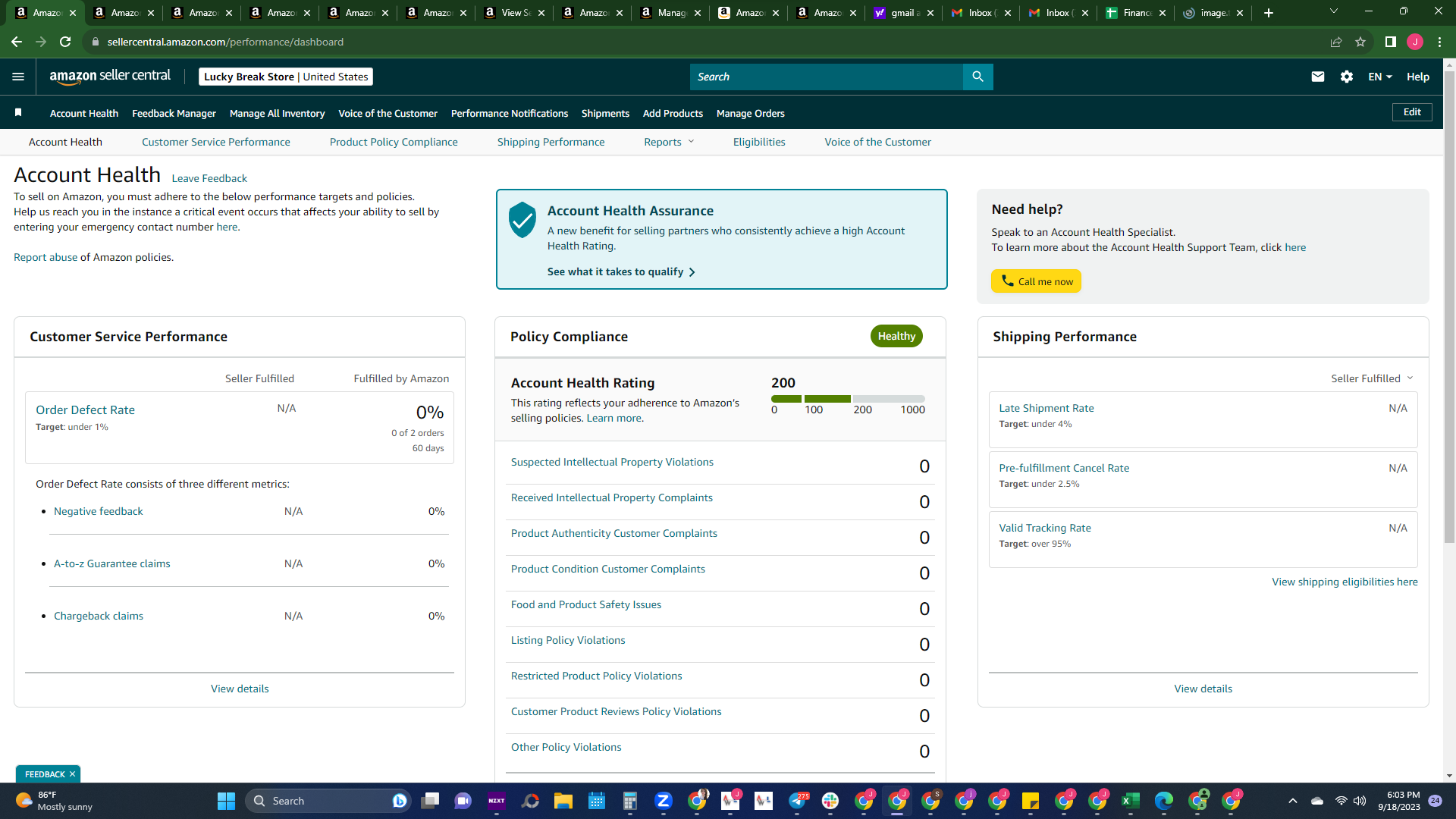Reload the page with the refresh icon
Screen dimensions: 1456x819
tap(65, 42)
